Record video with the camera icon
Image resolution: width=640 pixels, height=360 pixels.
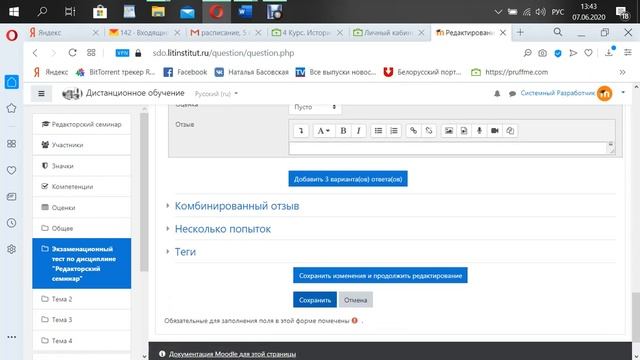(x=495, y=131)
